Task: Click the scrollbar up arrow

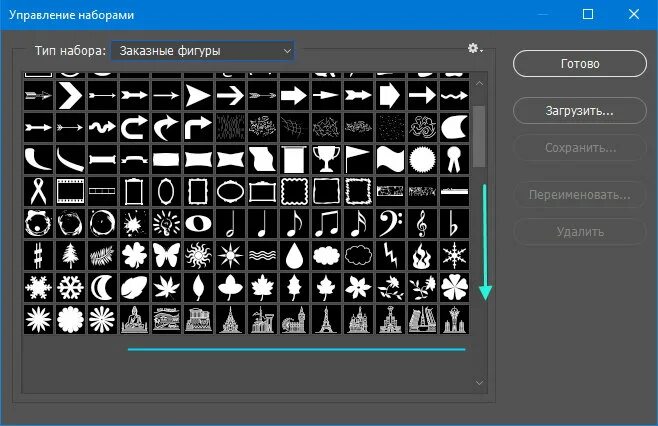Action: pos(480,84)
